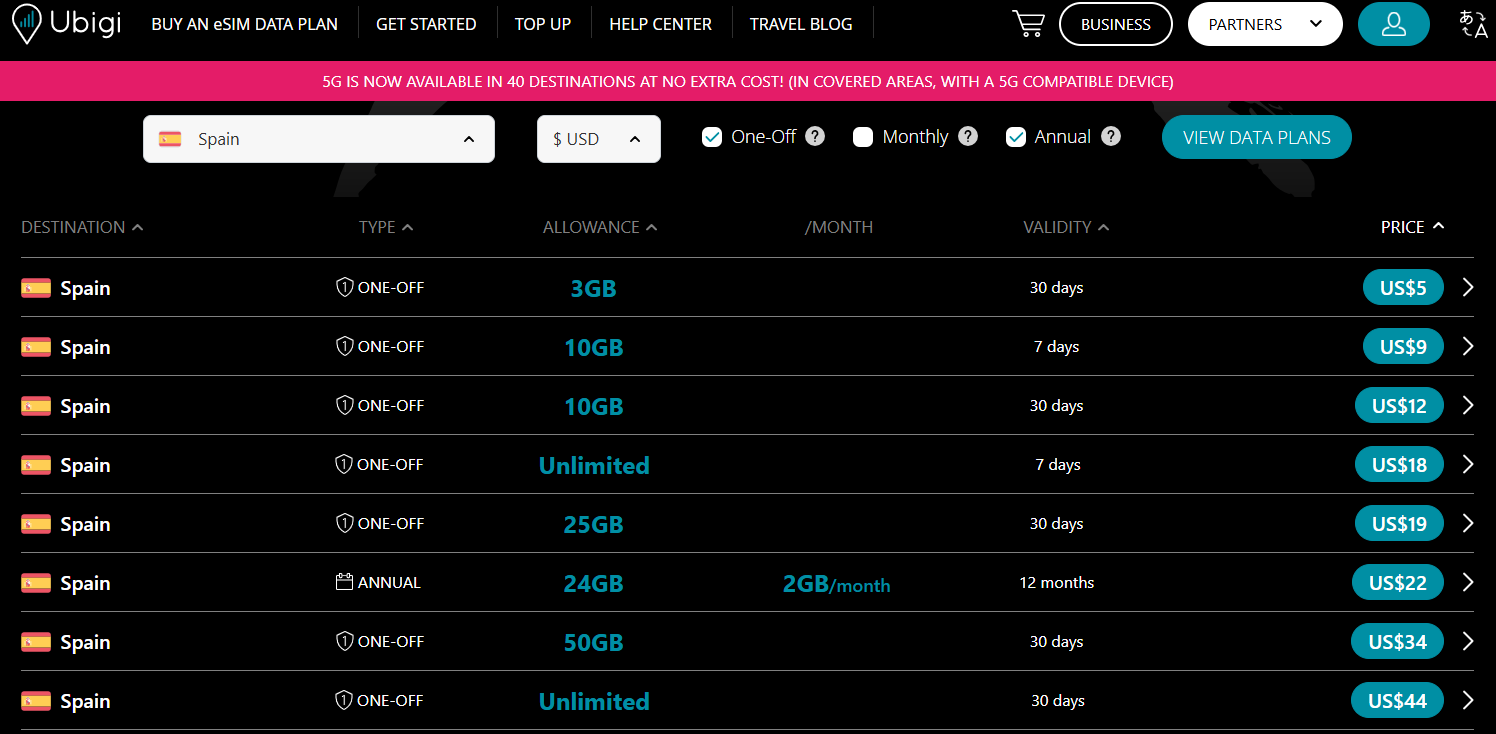1496x734 pixels.
Task: Click shield icon in US$5 row
Action: (x=344, y=288)
